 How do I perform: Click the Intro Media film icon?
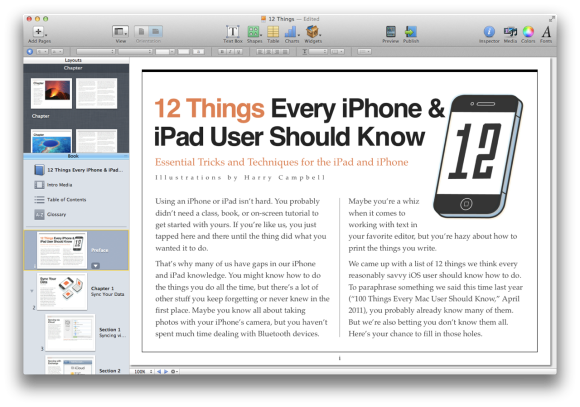point(39,185)
